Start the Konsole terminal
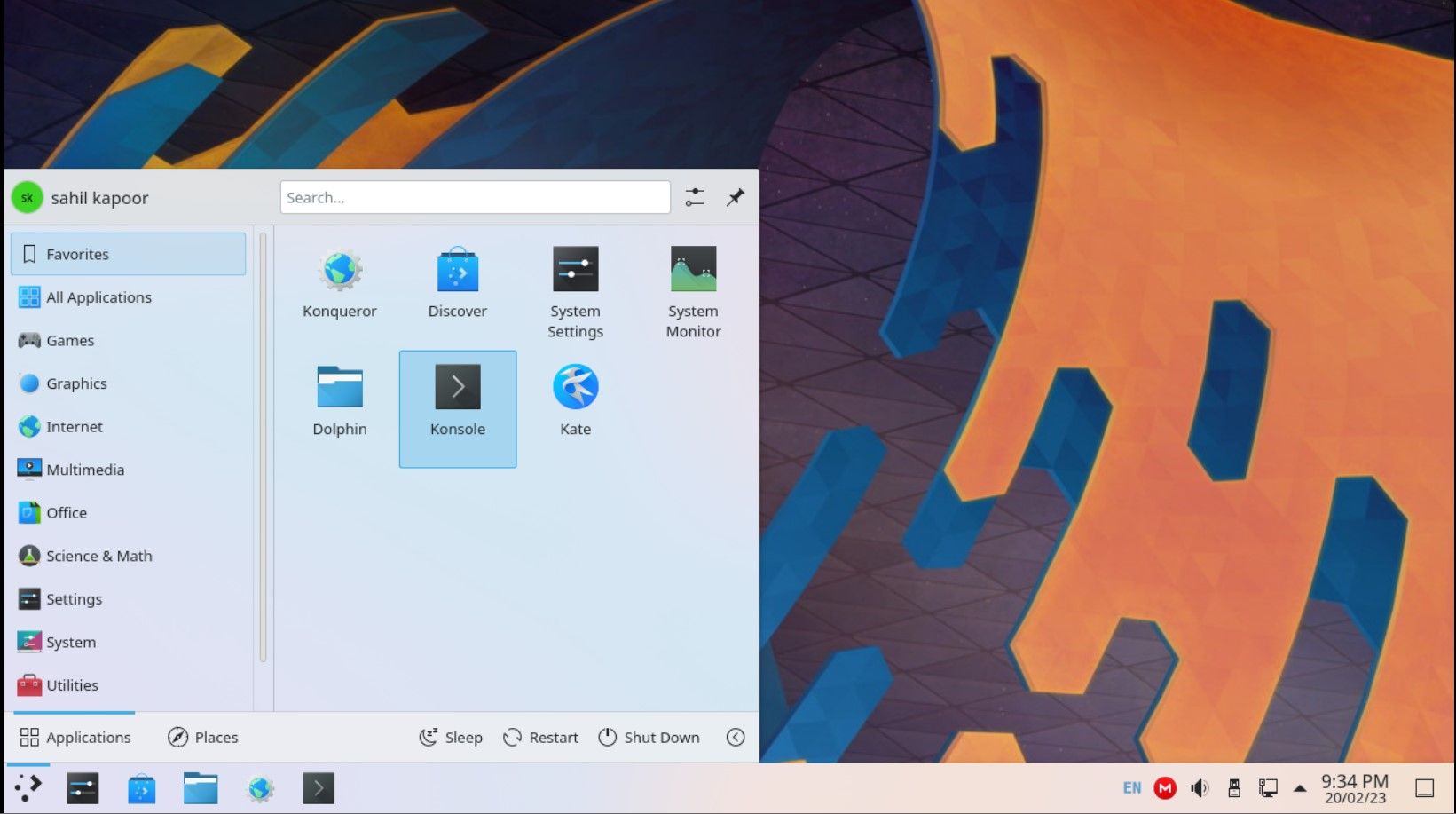 click(x=457, y=399)
